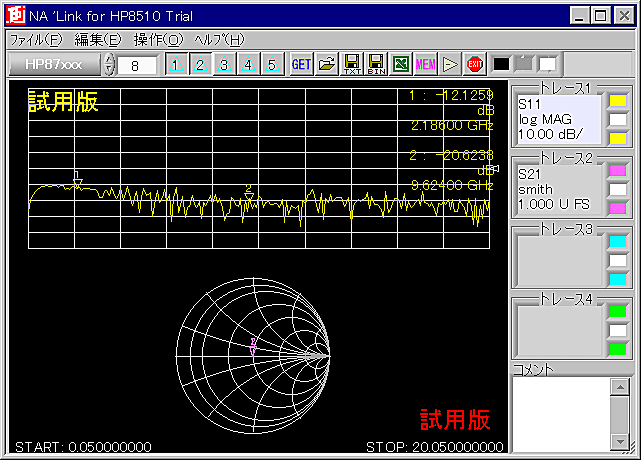Click marker 2 on the S11 trace
Image resolution: width=641 pixels, height=460 pixels.
(249, 193)
